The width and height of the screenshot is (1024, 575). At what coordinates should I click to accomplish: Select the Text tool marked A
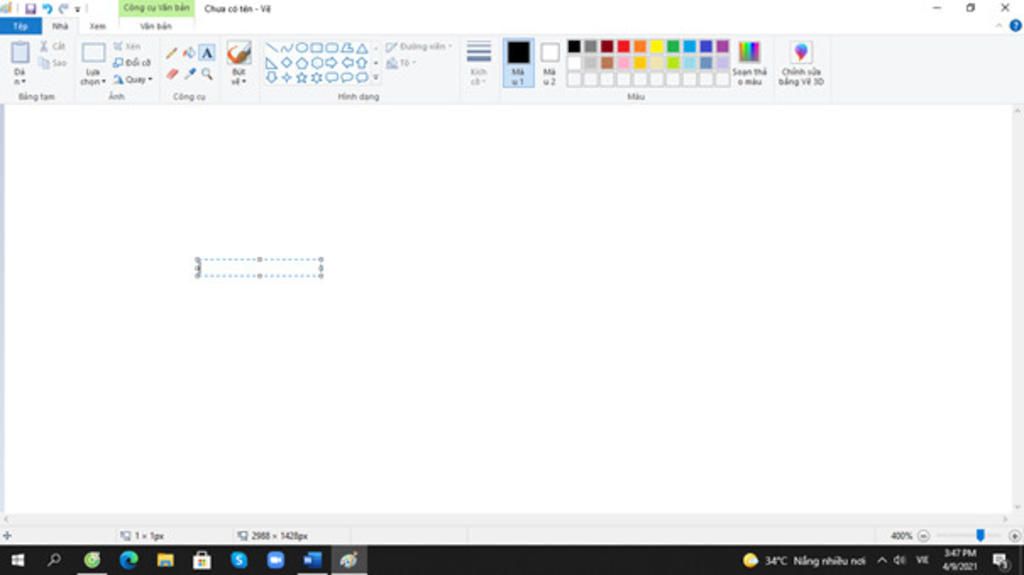(x=206, y=53)
